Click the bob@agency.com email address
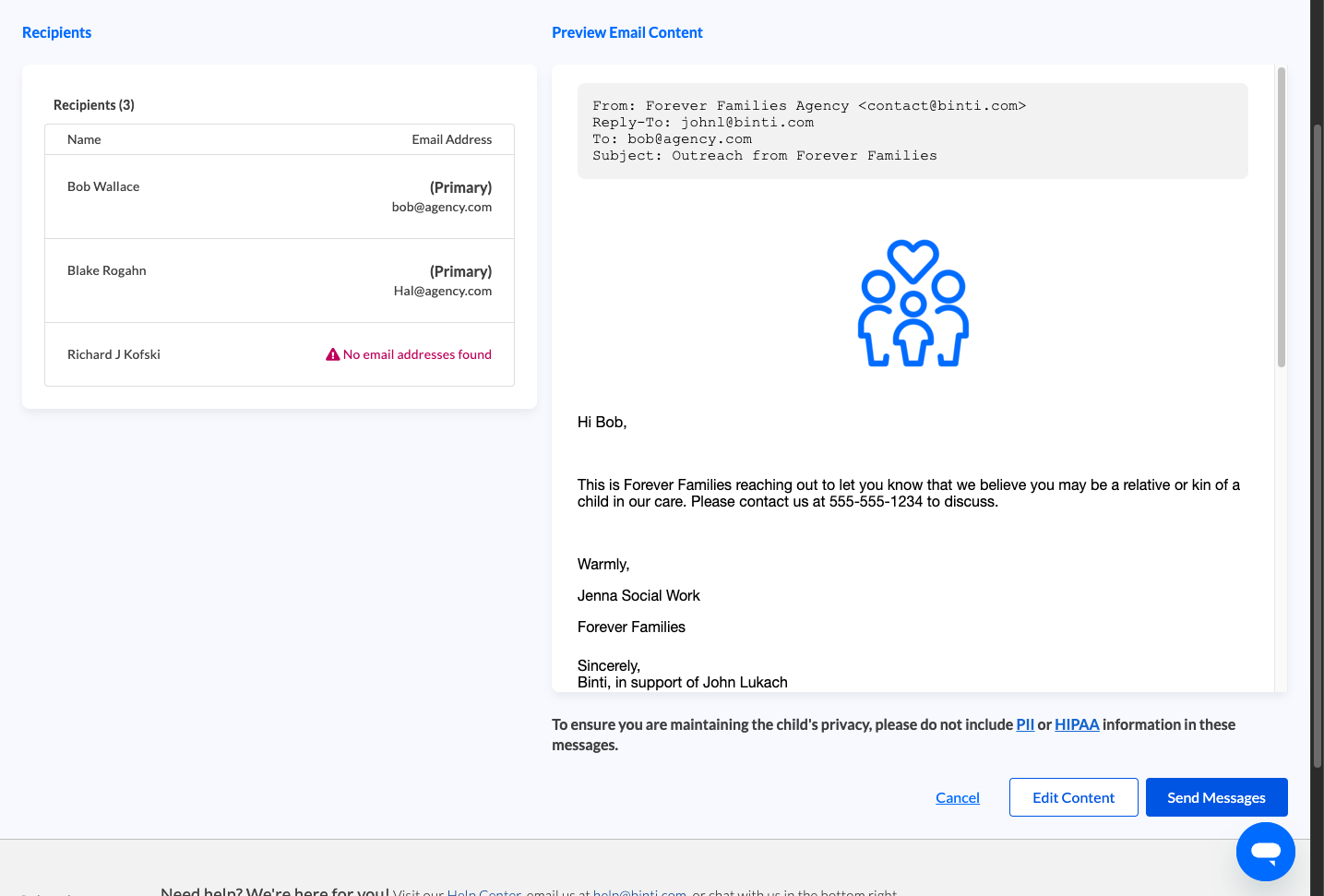The width and height of the screenshot is (1324, 896). [x=442, y=207]
